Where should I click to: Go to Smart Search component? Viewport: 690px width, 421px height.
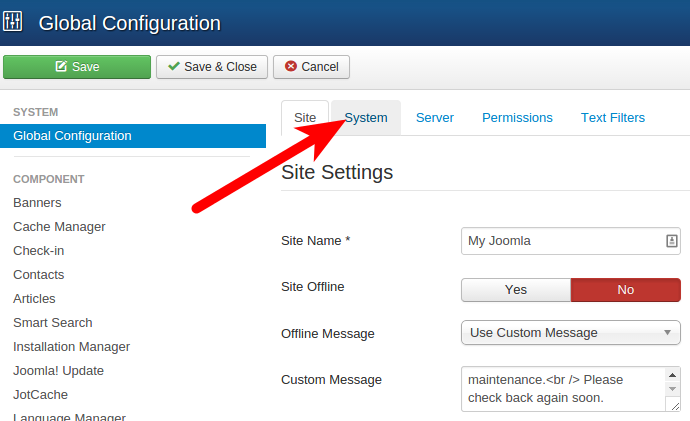click(x=53, y=323)
